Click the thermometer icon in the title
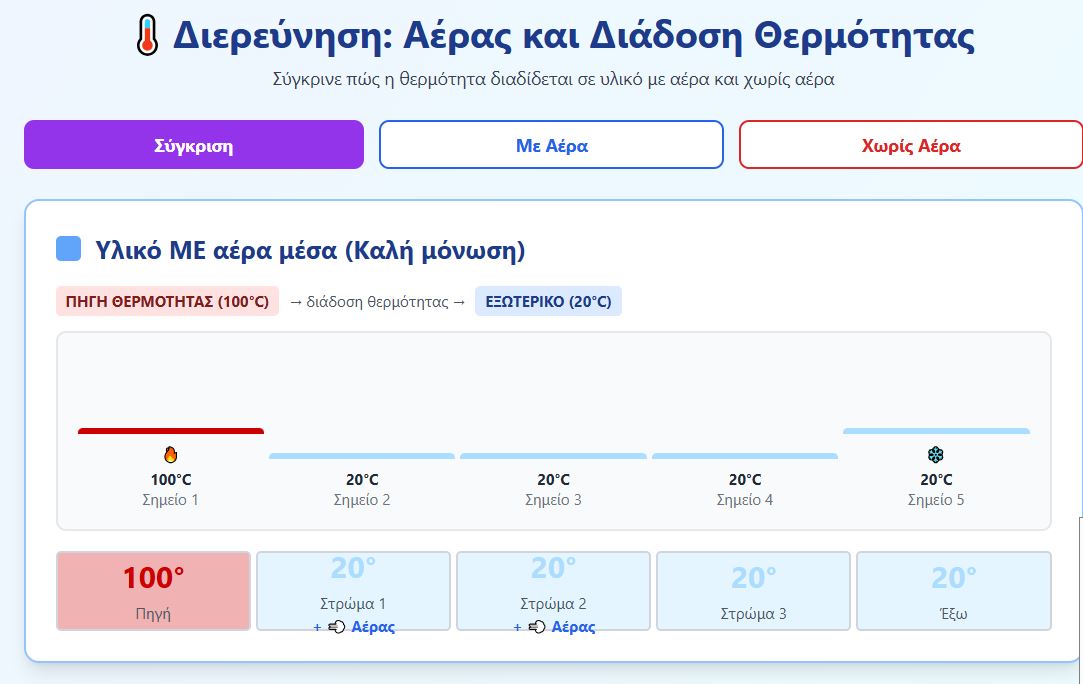The image size is (1083, 684). tap(146, 37)
